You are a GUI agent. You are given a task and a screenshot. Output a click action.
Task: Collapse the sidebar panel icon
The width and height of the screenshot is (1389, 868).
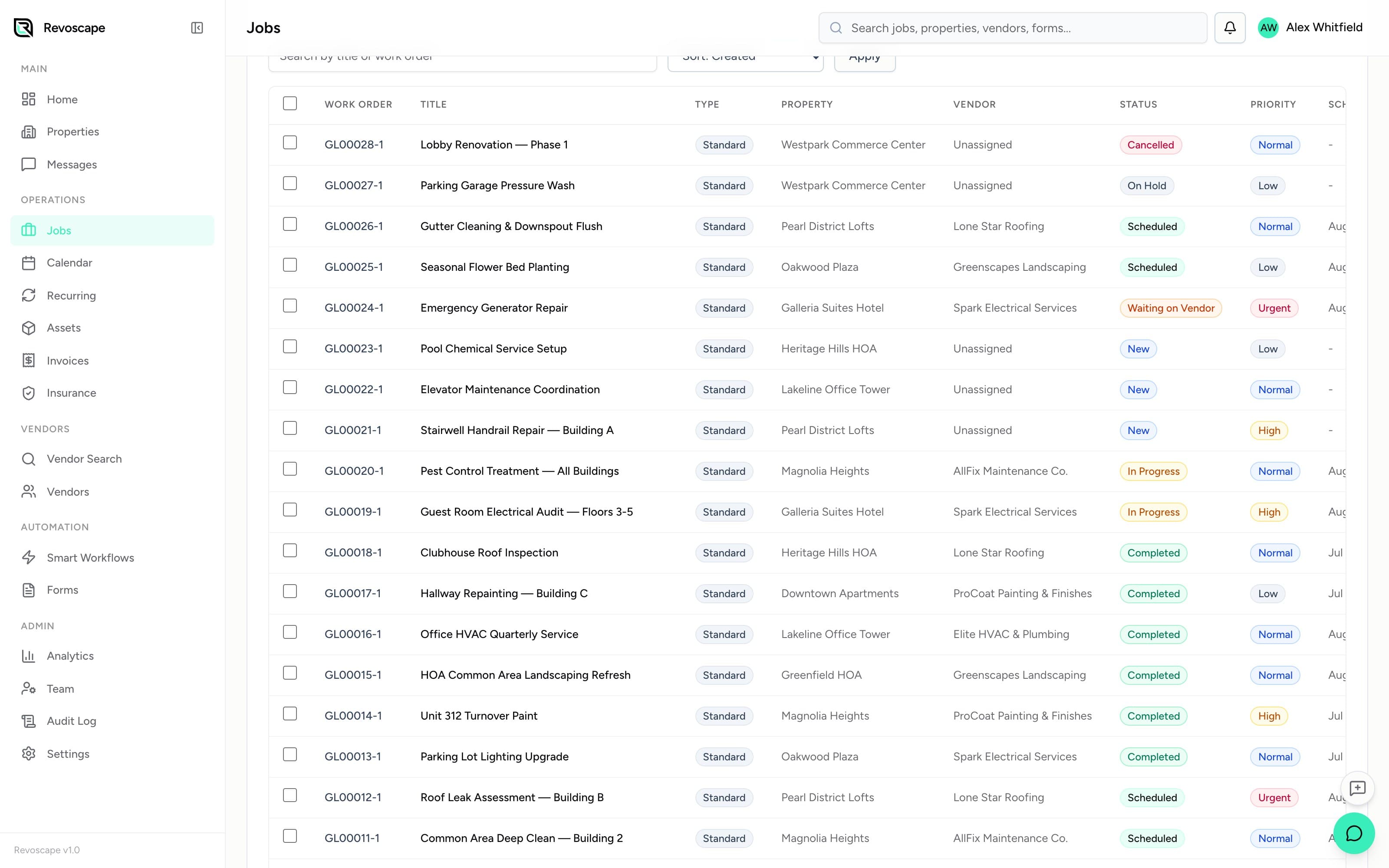coord(197,27)
